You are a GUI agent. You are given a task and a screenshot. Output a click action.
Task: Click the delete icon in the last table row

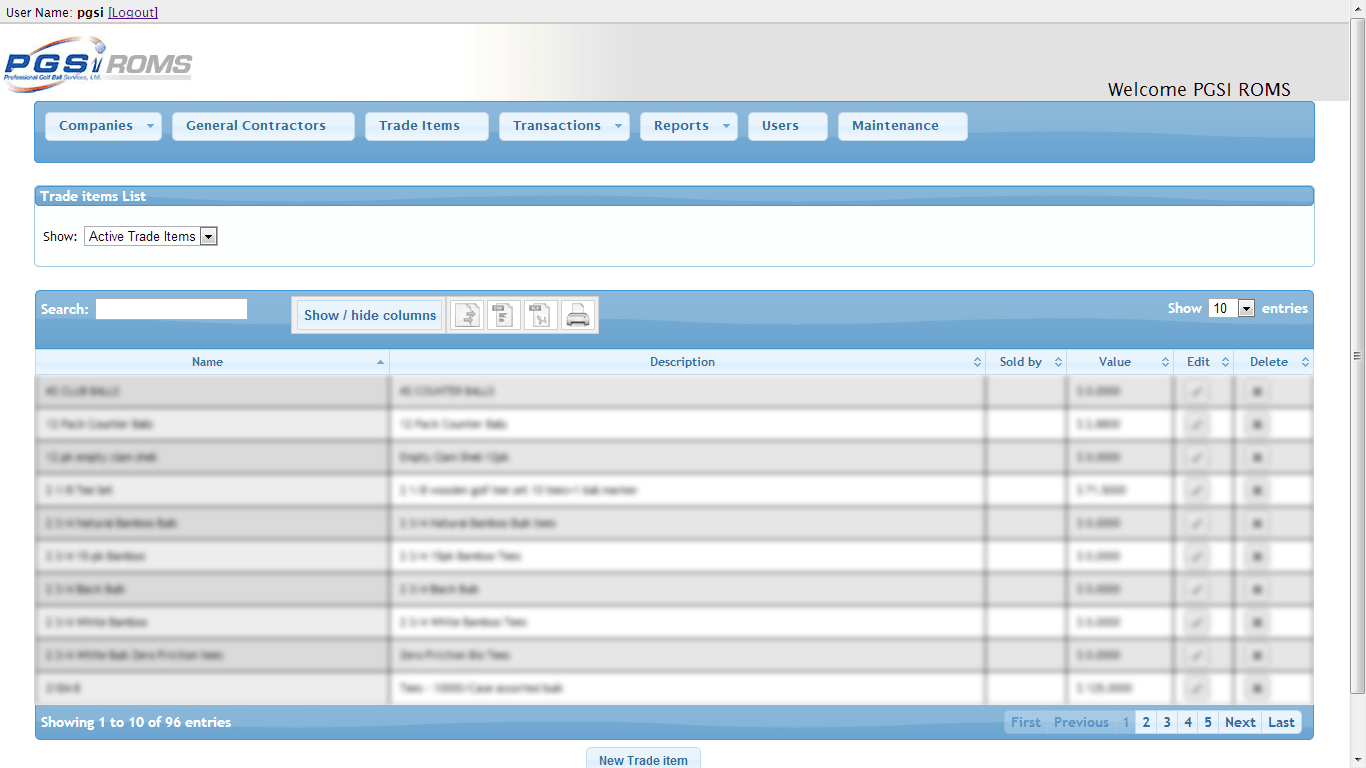(x=1257, y=688)
